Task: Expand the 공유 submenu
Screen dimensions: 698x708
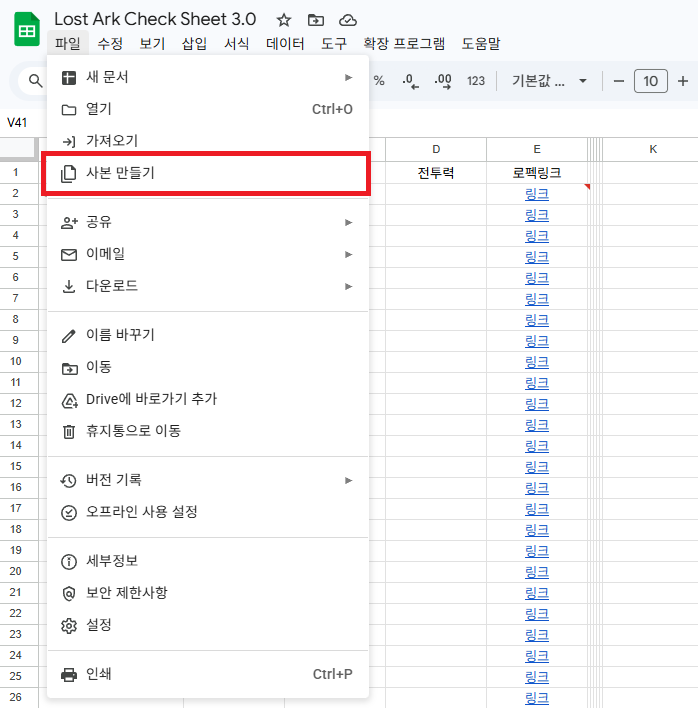Action: coord(208,222)
